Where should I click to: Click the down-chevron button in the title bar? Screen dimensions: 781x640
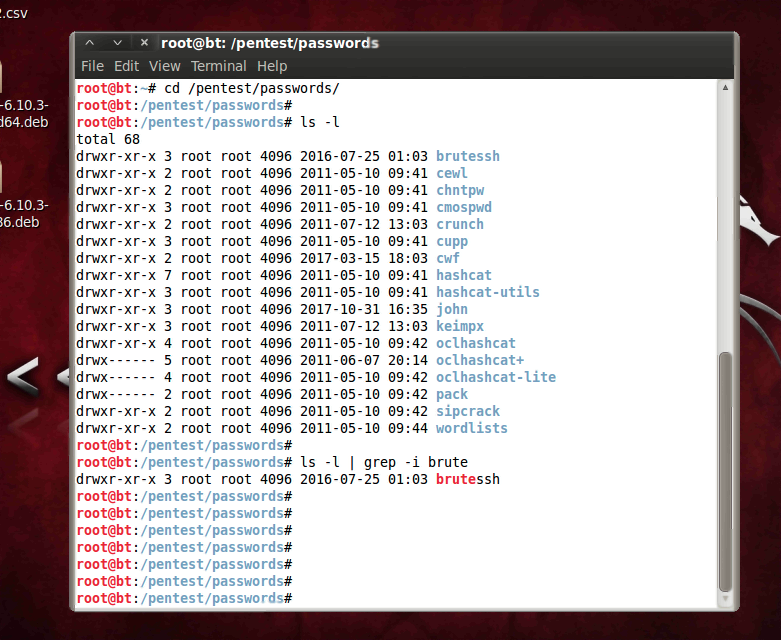click(x=117, y=43)
